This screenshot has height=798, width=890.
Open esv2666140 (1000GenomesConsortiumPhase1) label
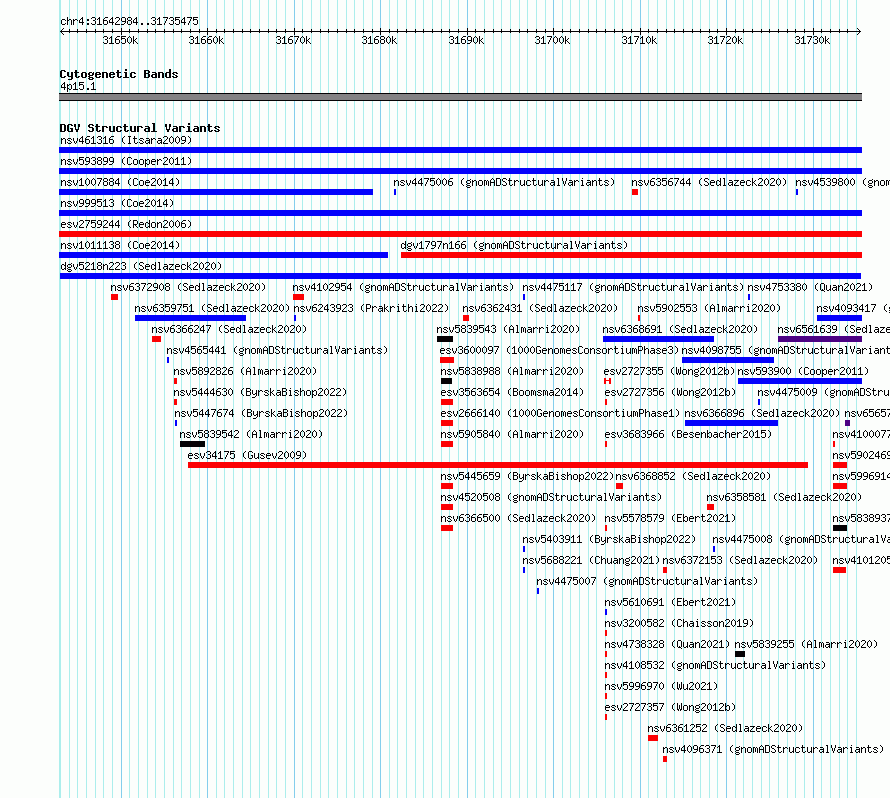click(x=560, y=413)
